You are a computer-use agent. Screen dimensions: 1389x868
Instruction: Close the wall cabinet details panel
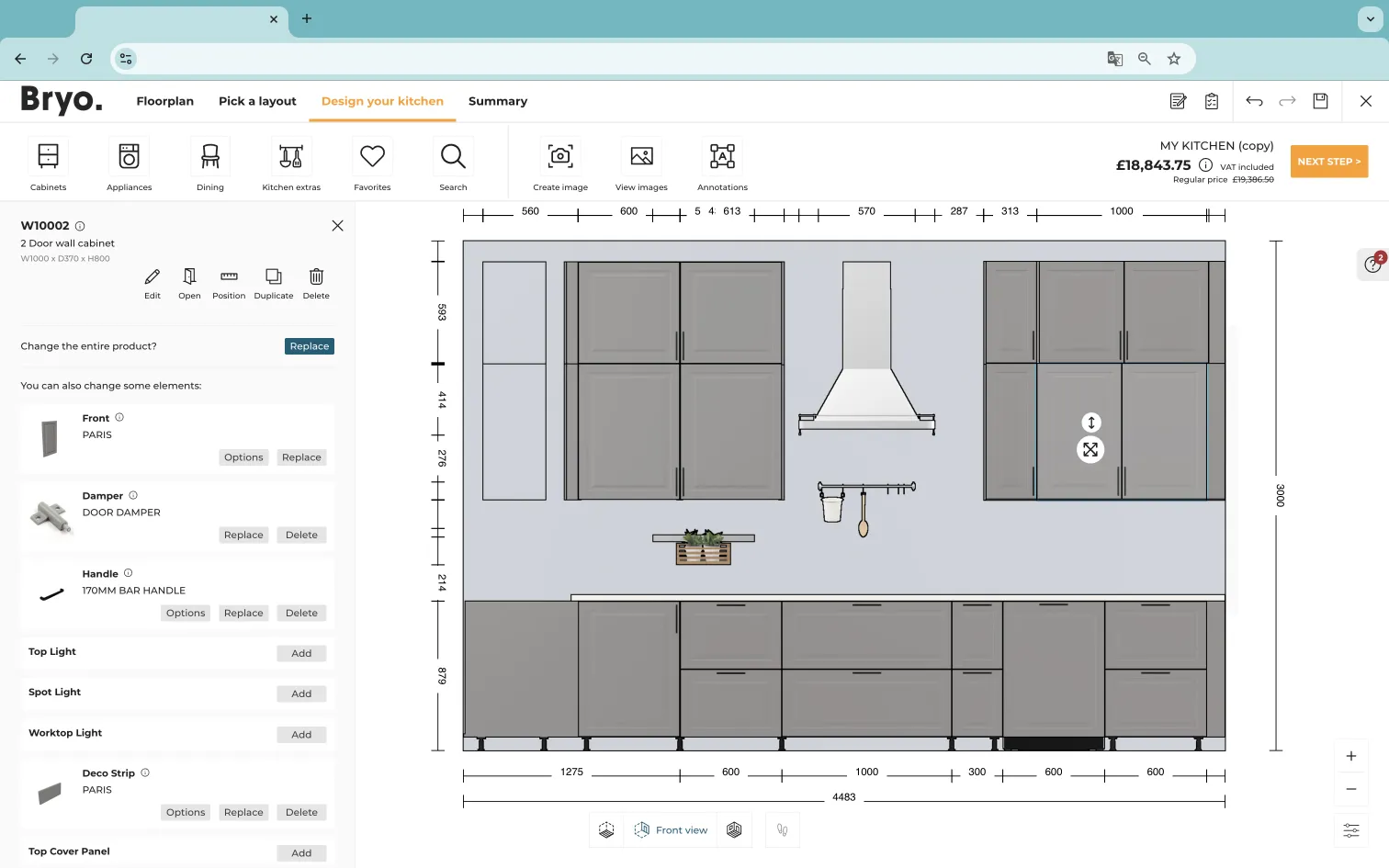[x=337, y=225]
